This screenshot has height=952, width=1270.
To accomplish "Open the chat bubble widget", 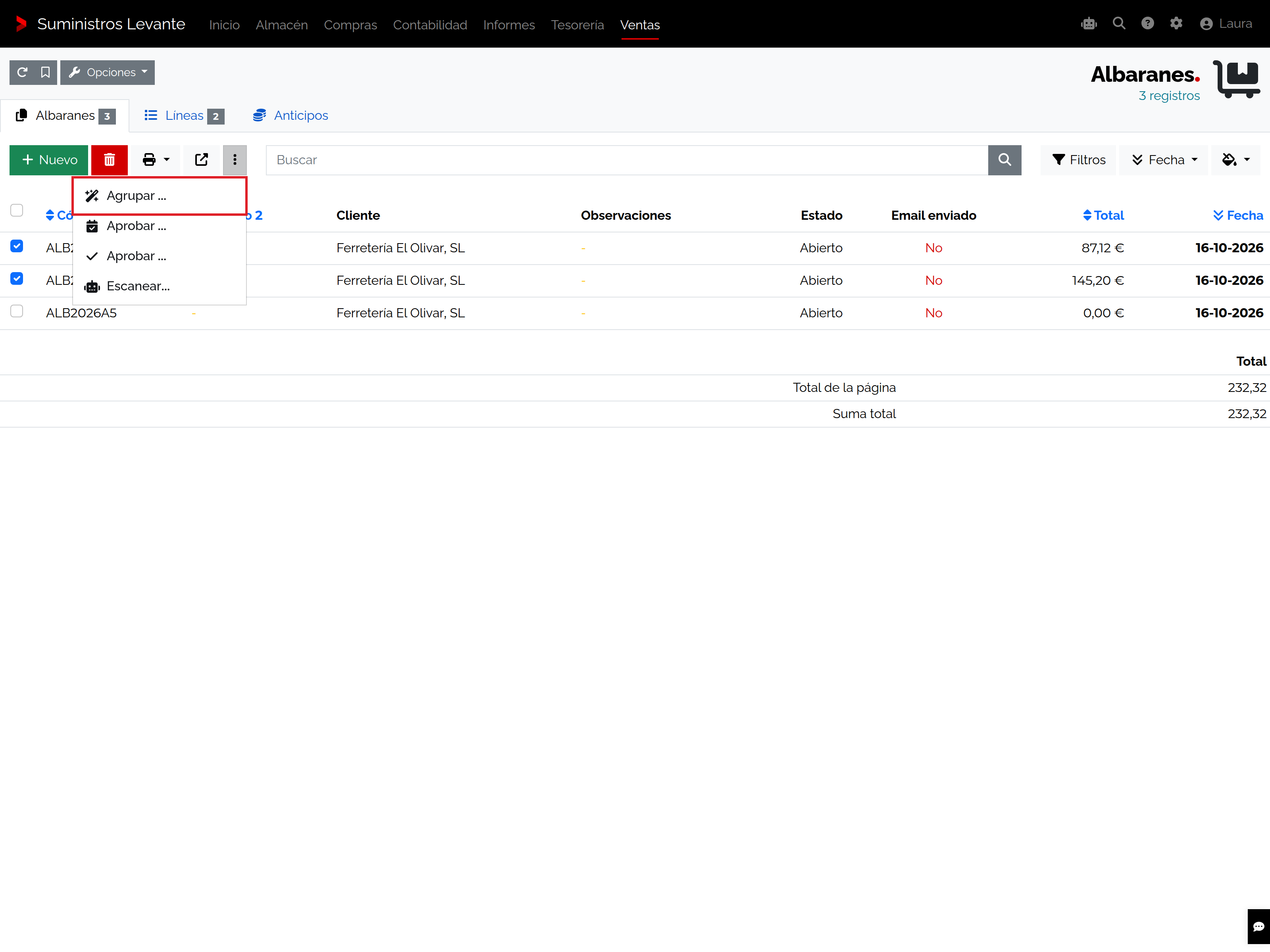I will tap(1258, 926).
